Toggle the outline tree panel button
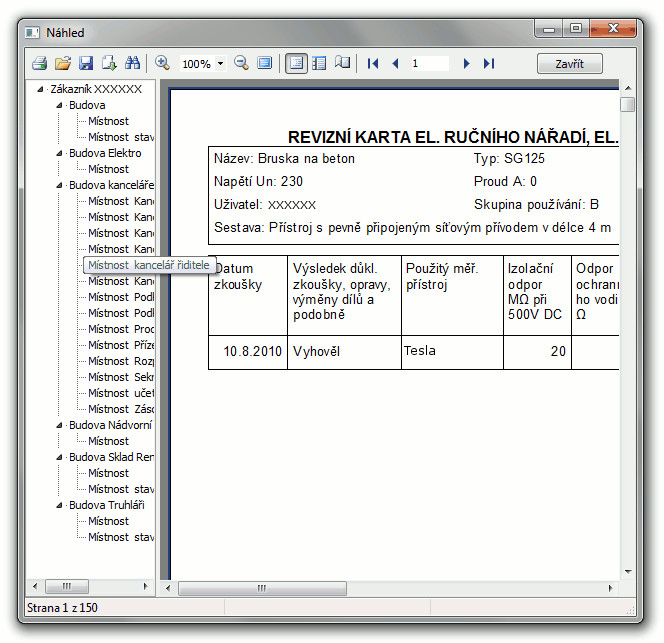 pyautogui.click(x=296, y=64)
